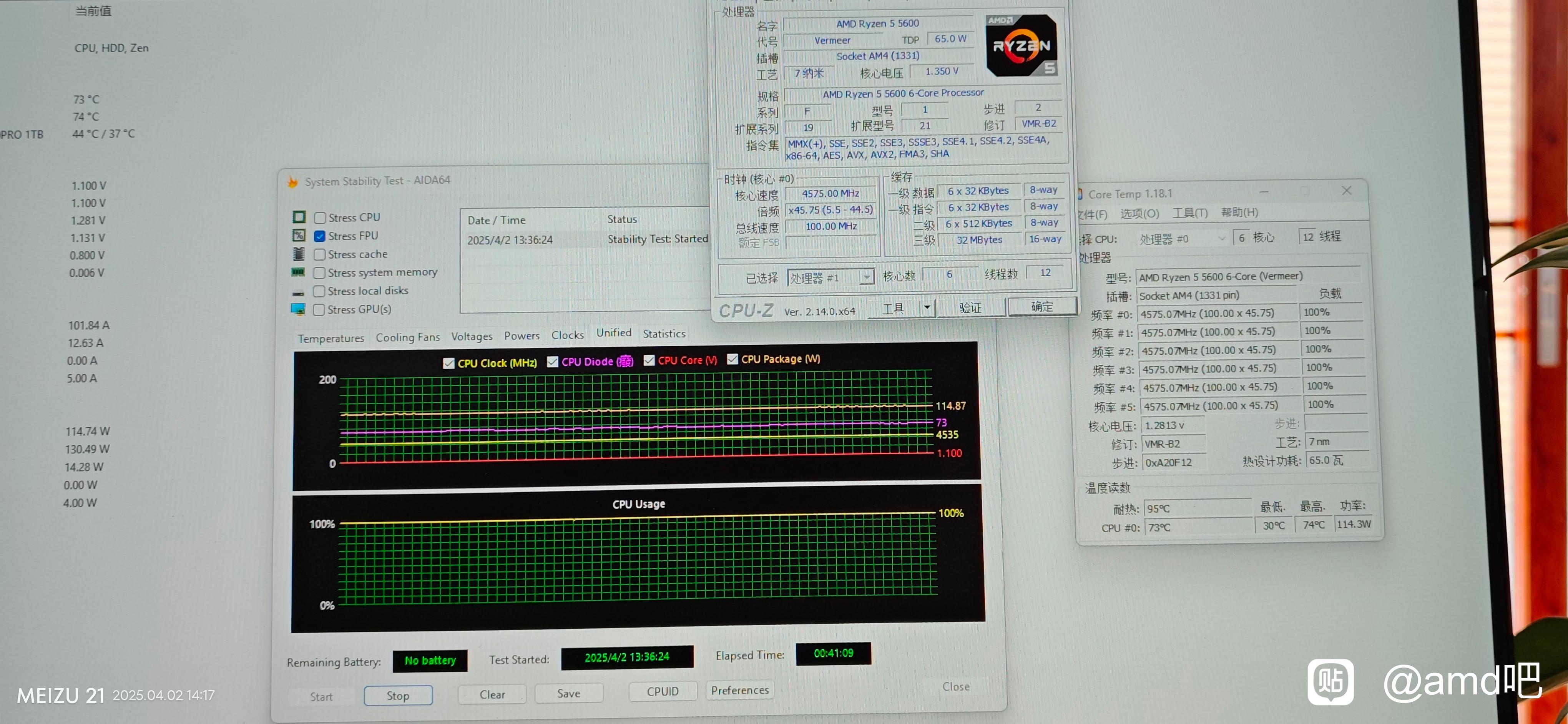Click the disabled Start button in AIDA64
This screenshot has height=724, width=1568.
click(321, 697)
